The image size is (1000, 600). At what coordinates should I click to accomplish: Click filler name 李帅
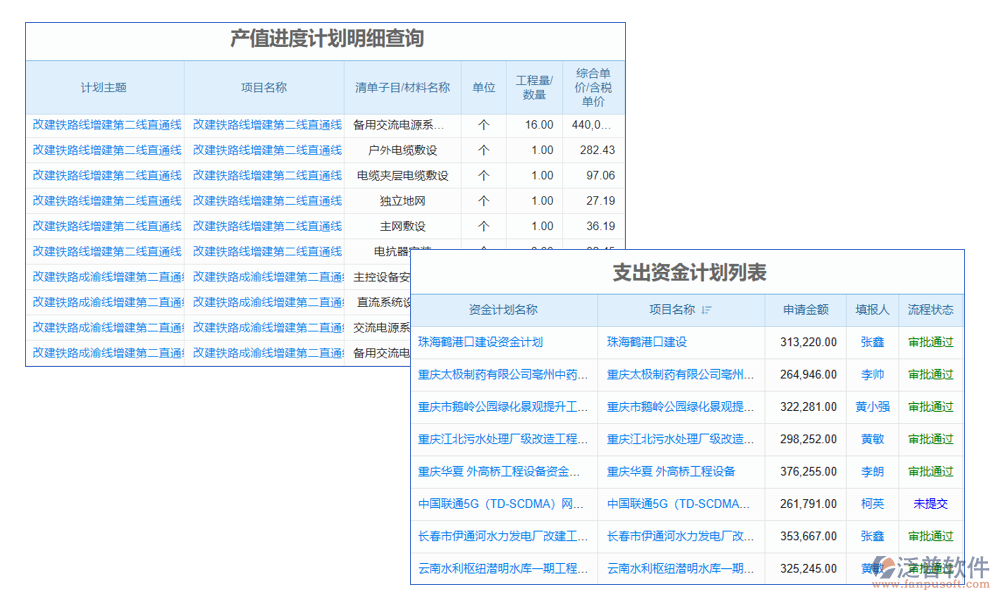point(873,374)
